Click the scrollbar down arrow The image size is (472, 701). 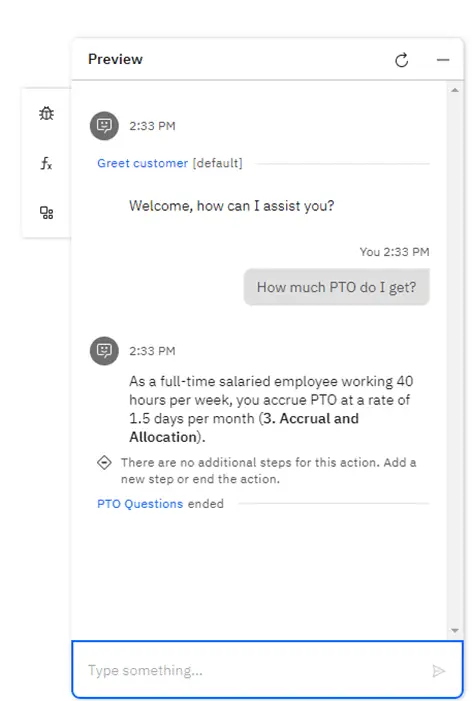click(455, 631)
